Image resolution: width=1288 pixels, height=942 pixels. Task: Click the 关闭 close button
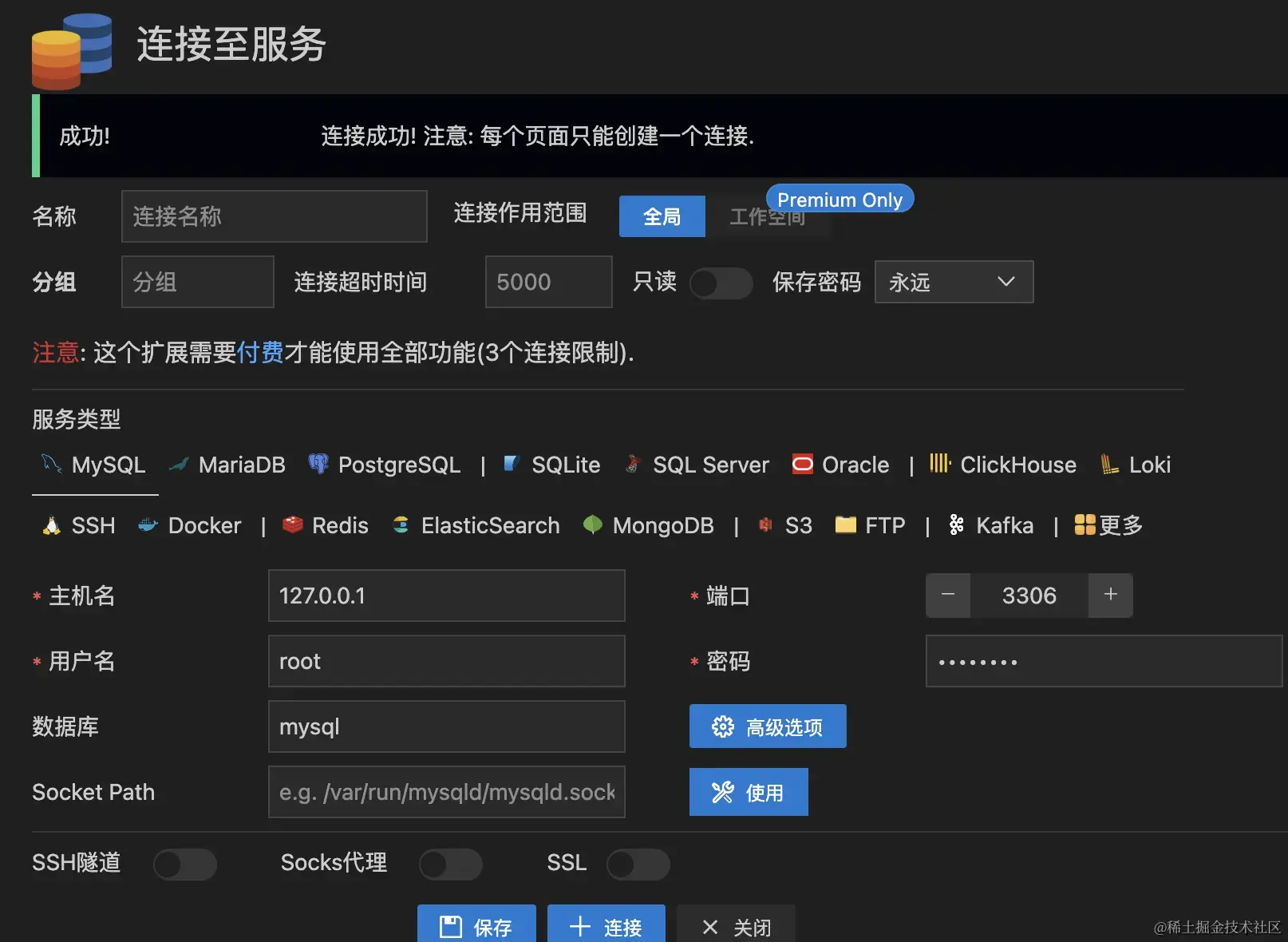coord(736,924)
